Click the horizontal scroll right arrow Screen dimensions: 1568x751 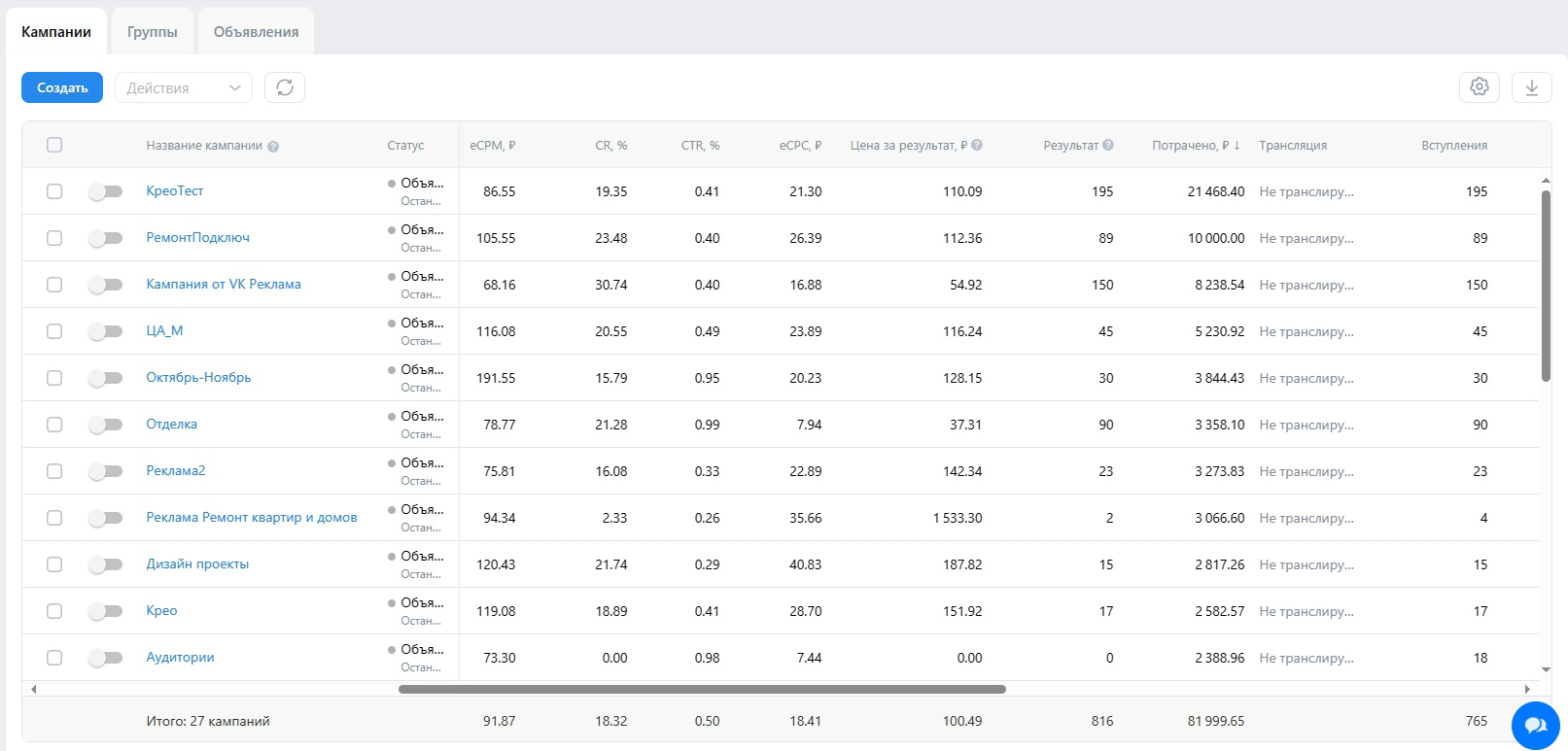pyautogui.click(x=1526, y=689)
